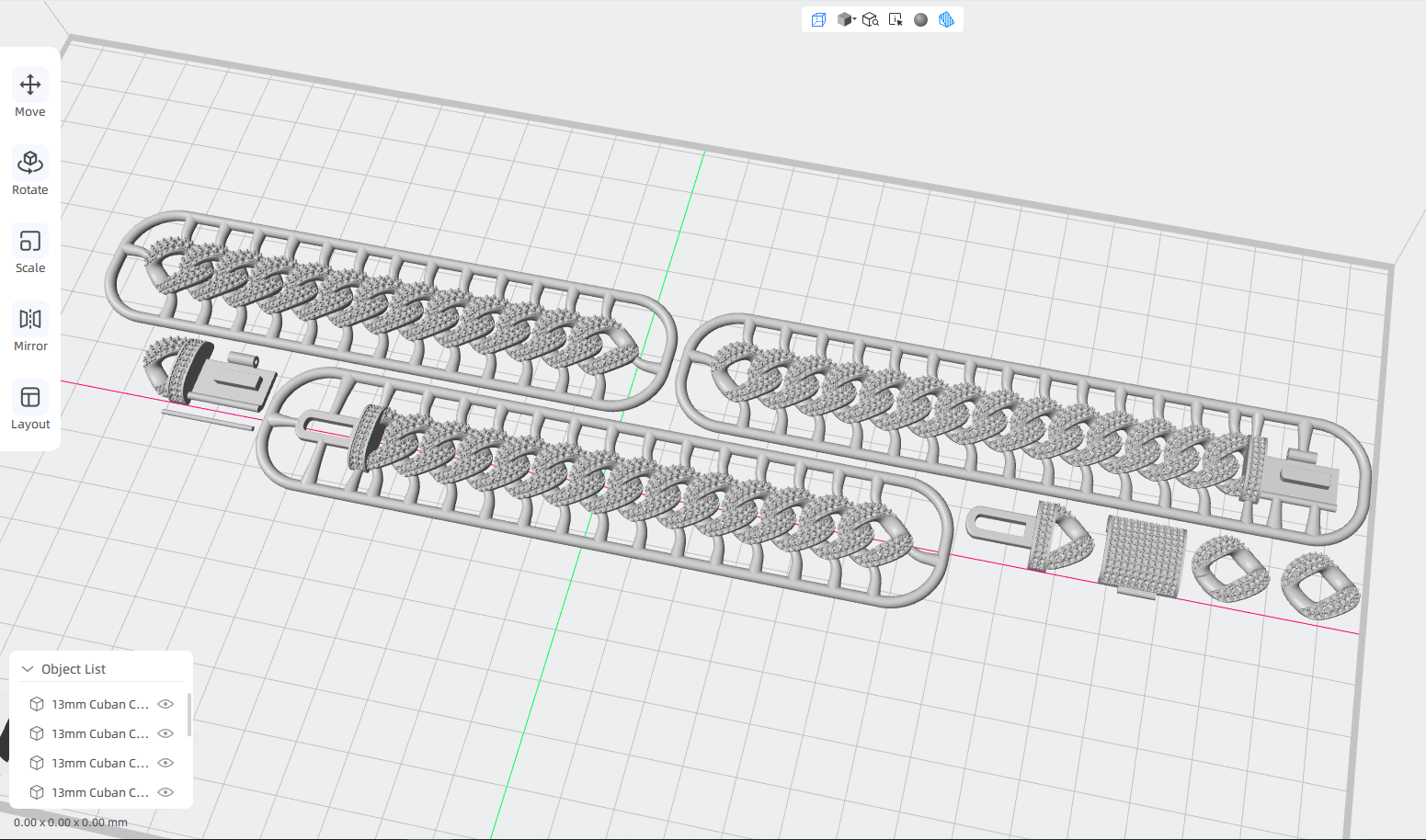The width and height of the screenshot is (1426, 840).
Task: Click the cube icon of fourth object row
Action: pos(37,792)
